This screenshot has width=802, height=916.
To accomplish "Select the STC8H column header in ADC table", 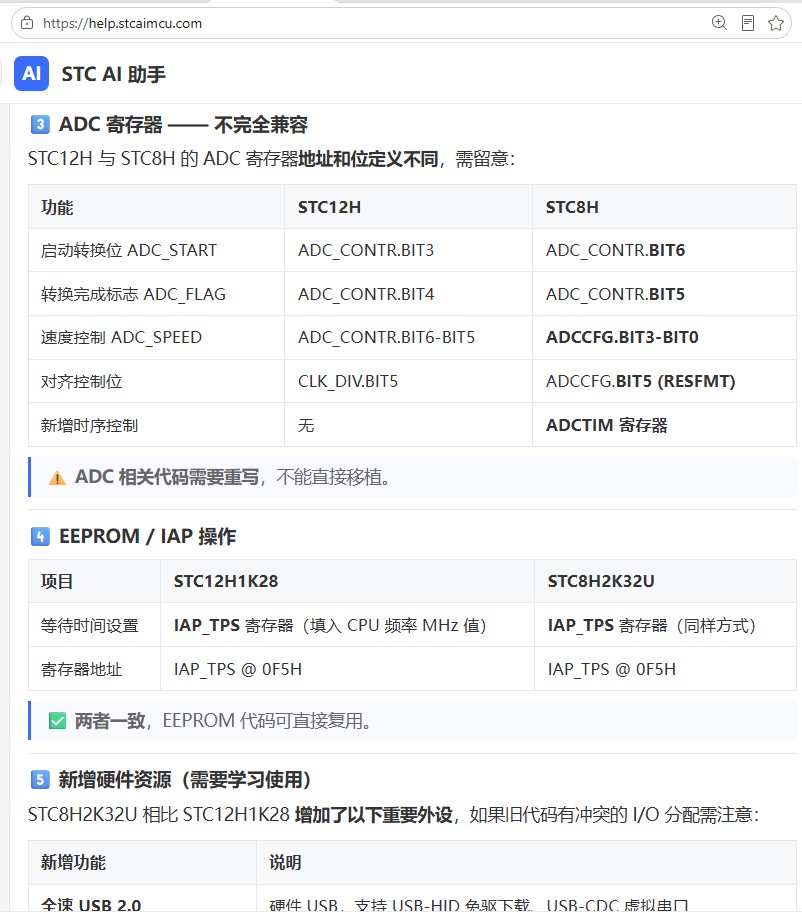I will coord(664,207).
